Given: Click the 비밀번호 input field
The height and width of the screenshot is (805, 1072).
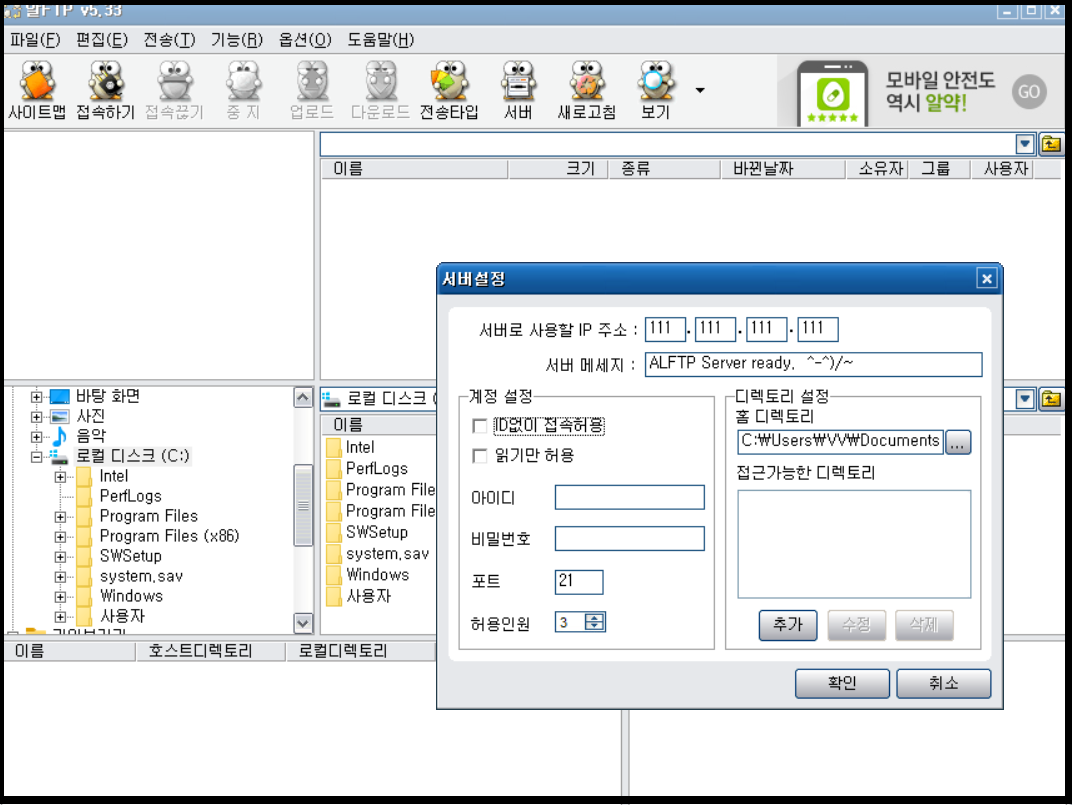Looking at the screenshot, I should coord(629,538).
